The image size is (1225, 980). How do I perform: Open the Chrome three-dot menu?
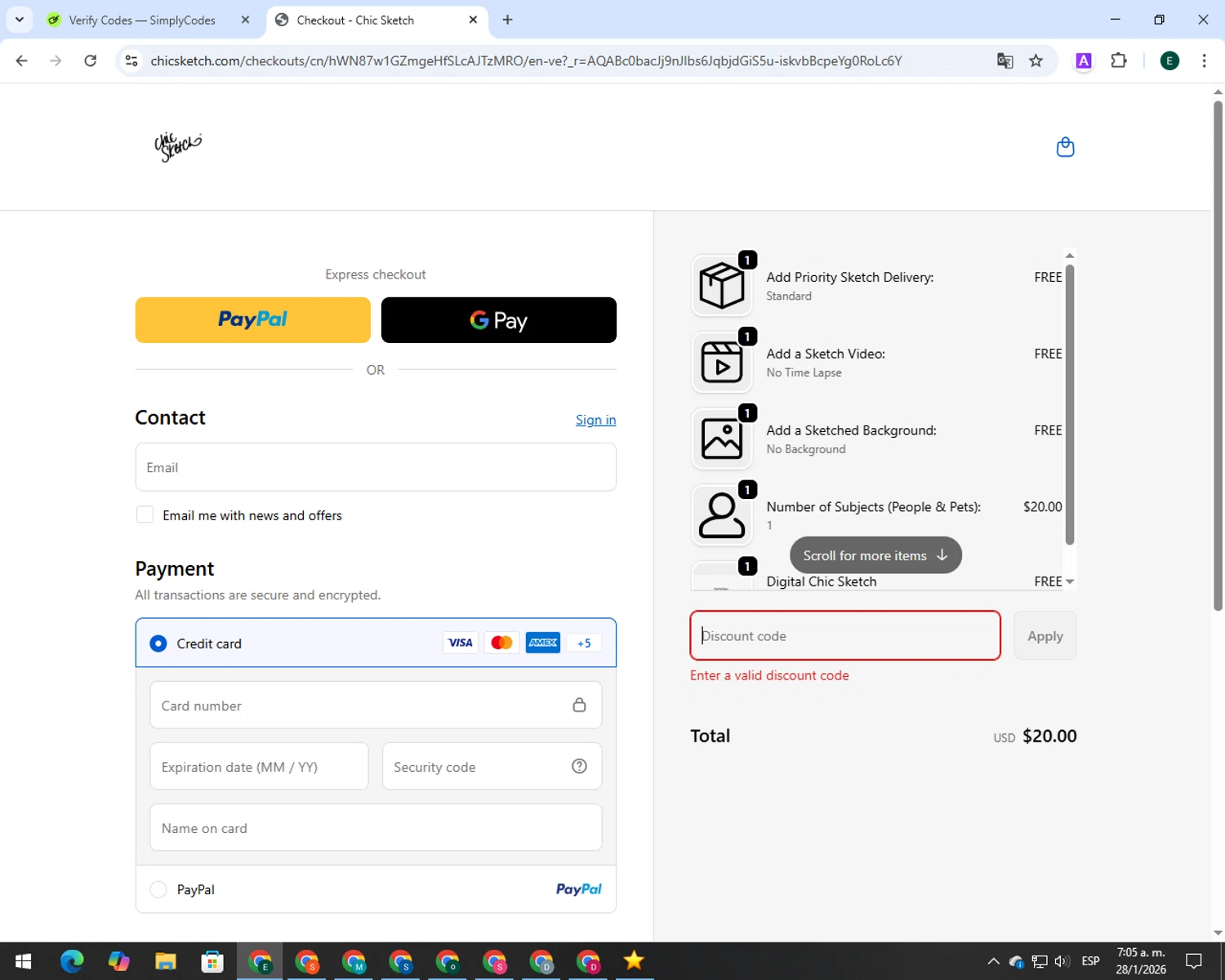click(1204, 60)
